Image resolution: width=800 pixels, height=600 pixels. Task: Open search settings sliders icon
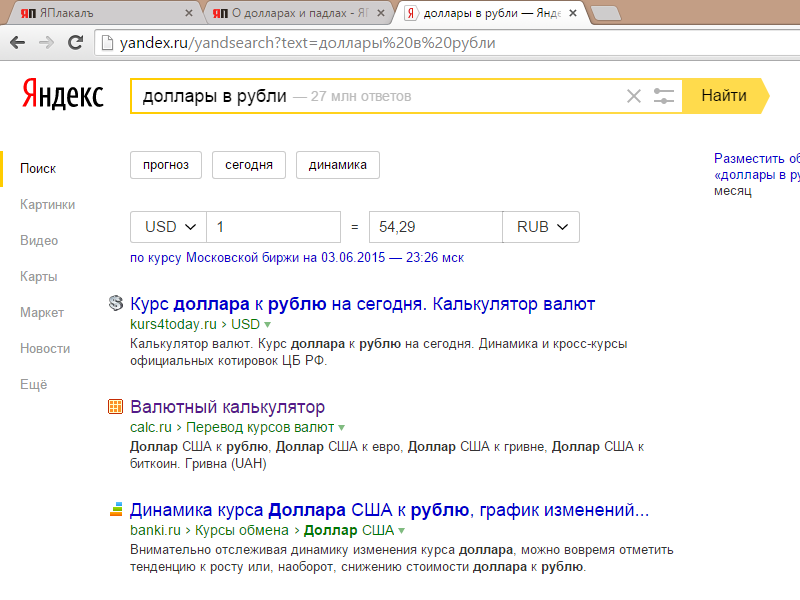pos(664,96)
